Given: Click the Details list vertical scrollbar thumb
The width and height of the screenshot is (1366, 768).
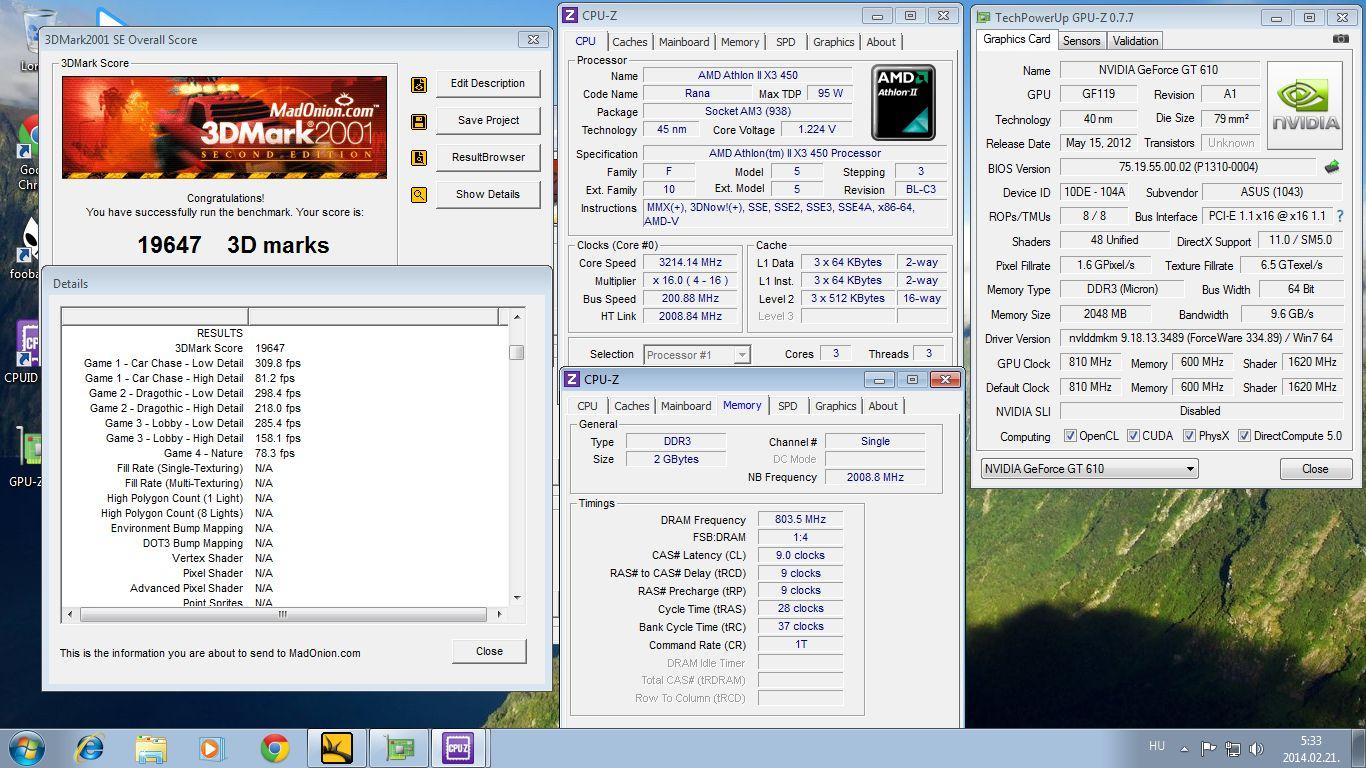Looking at the screenshot, I should click(x=516, y=352).
